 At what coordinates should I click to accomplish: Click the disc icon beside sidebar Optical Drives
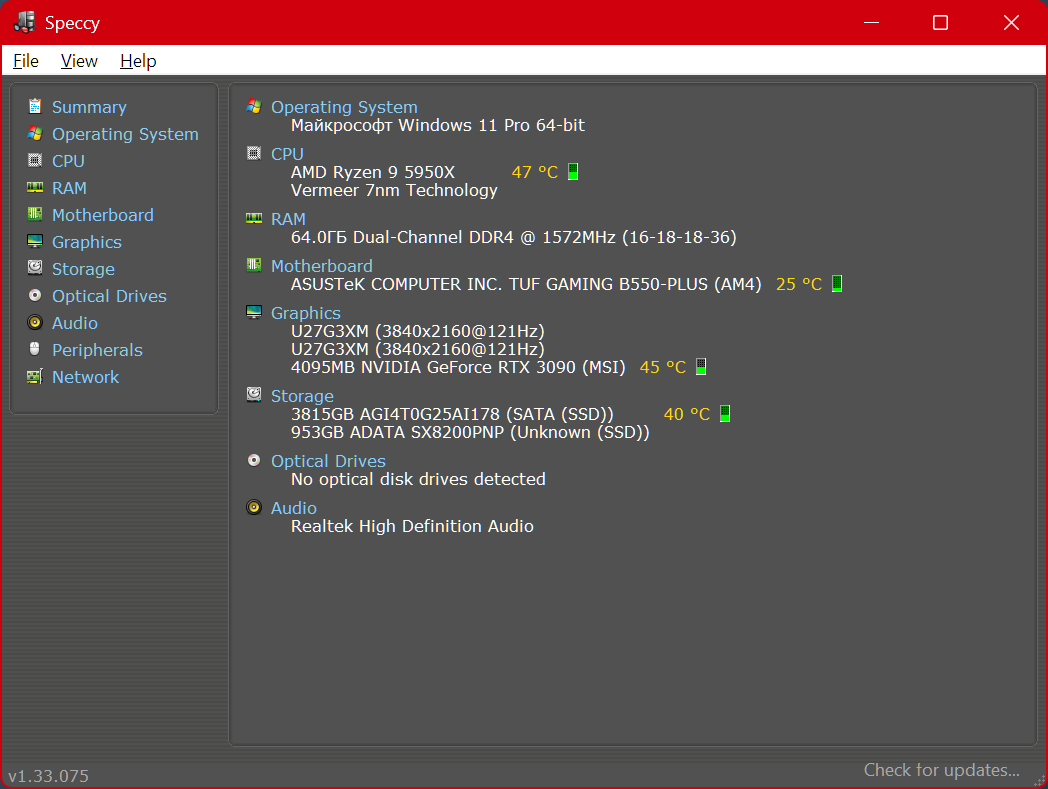[x=35, y=295]
